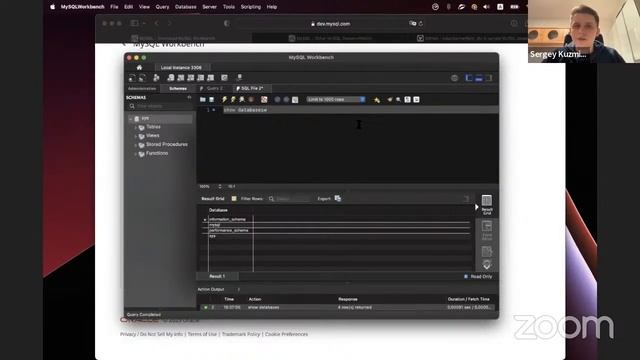The width and height of the screenshot is (640, 360).
Task: Expand the Views folder
Action: (x=136, y=136)
